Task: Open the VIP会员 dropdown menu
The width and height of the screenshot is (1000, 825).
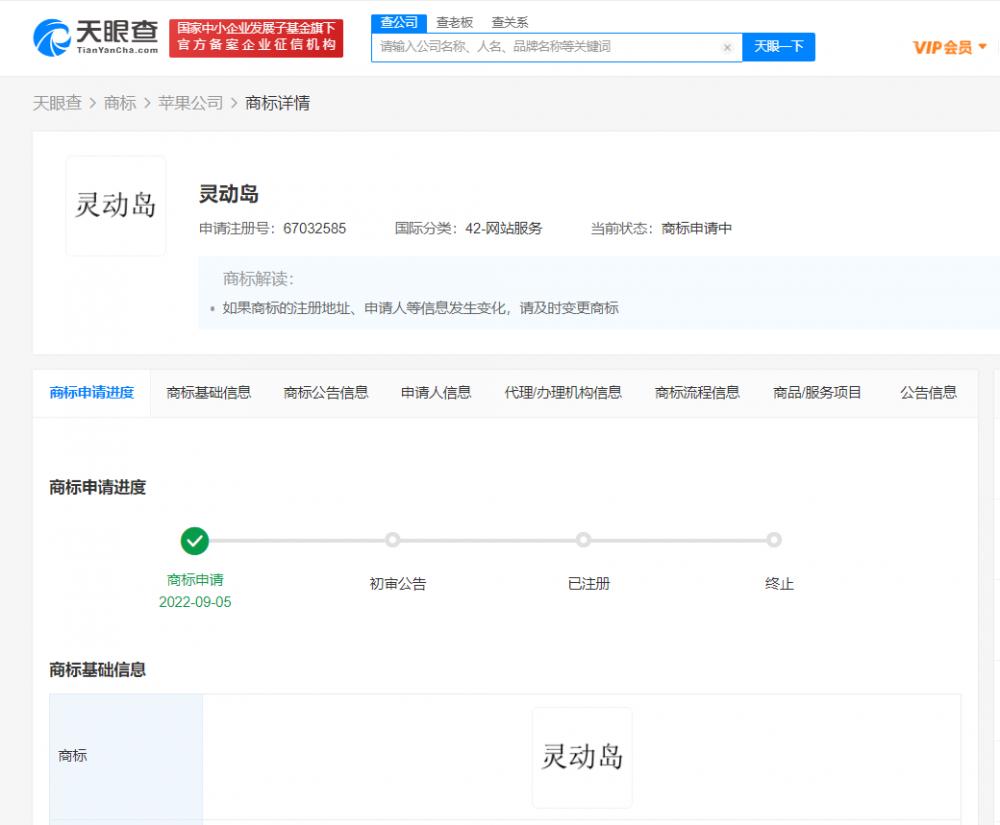Action: point(949,47)
